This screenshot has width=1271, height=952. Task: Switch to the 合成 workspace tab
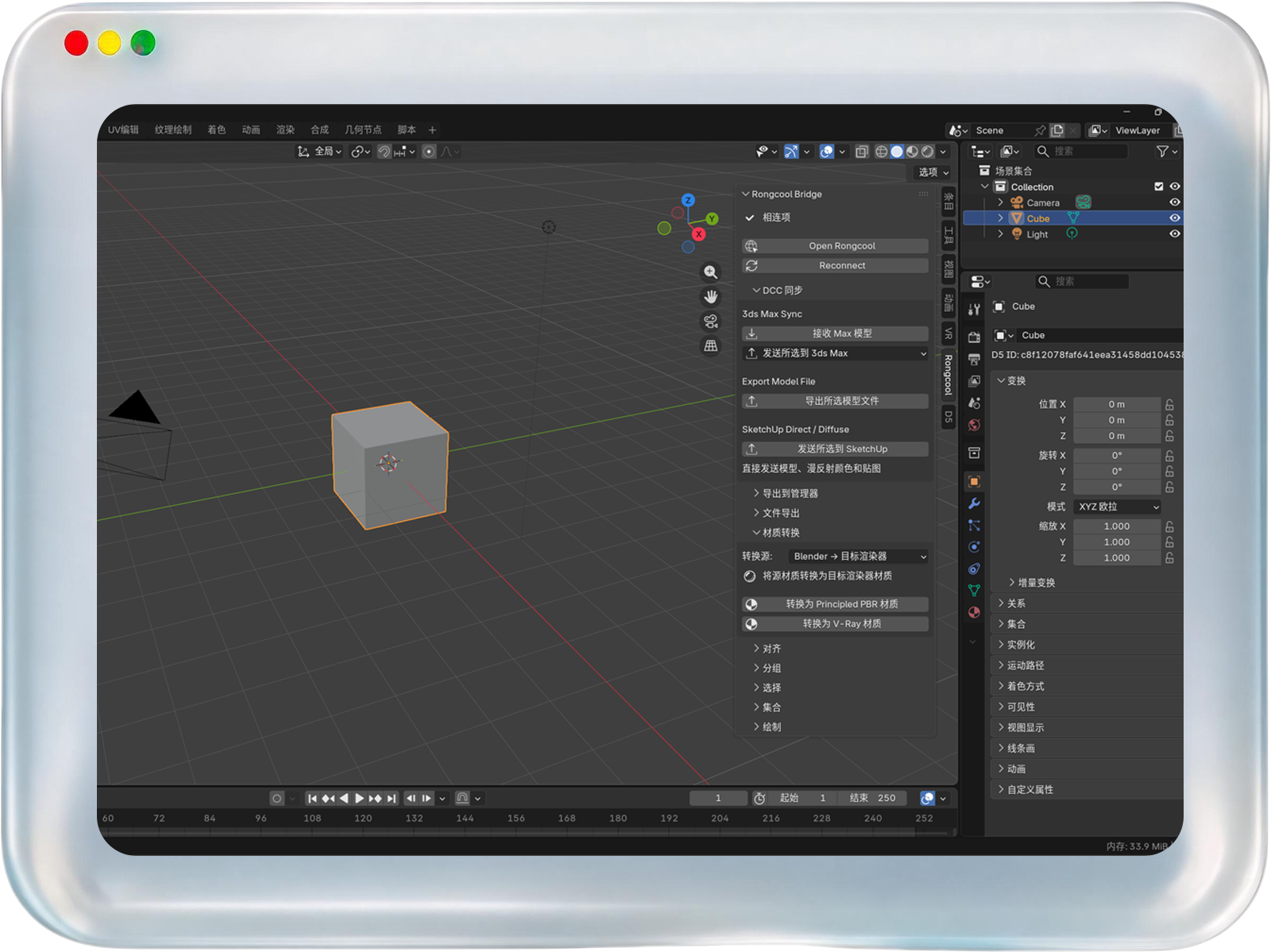pyautogui.click(x=319, y=129)
